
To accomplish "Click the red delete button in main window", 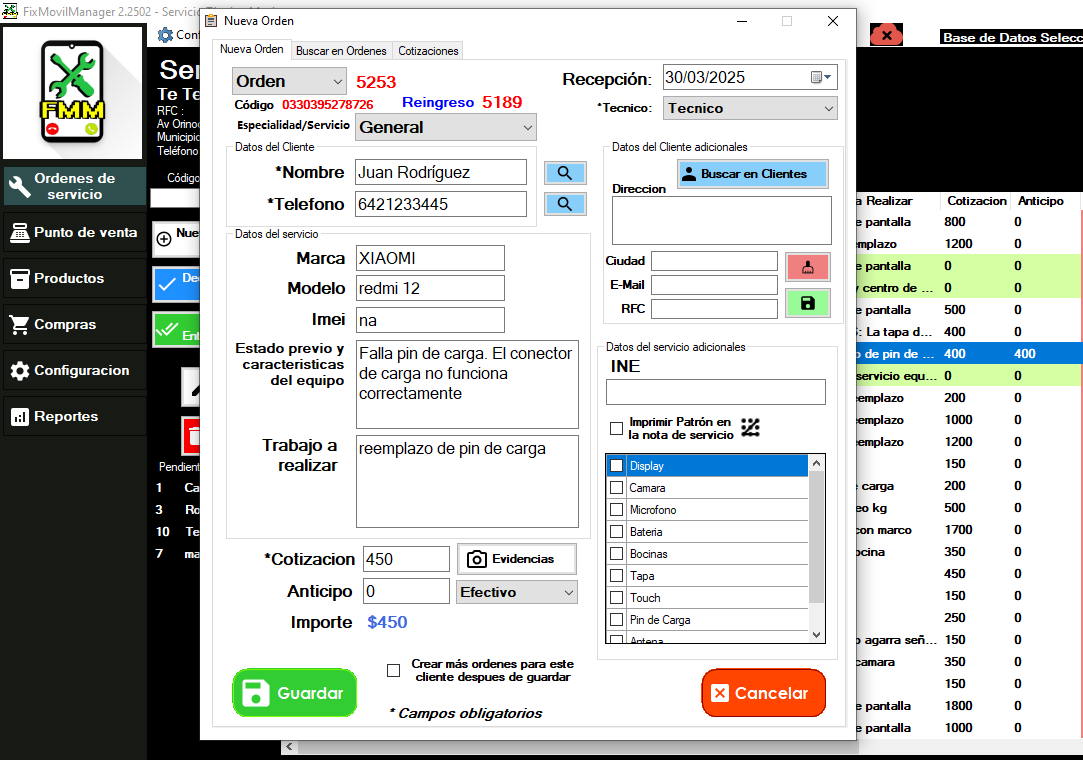I will 191,435.
